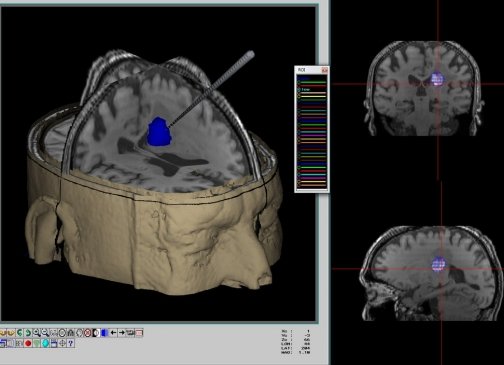The image size is (504, 365).
Task: Close the ROI floating panel
Action: click(x=325, y=70)
